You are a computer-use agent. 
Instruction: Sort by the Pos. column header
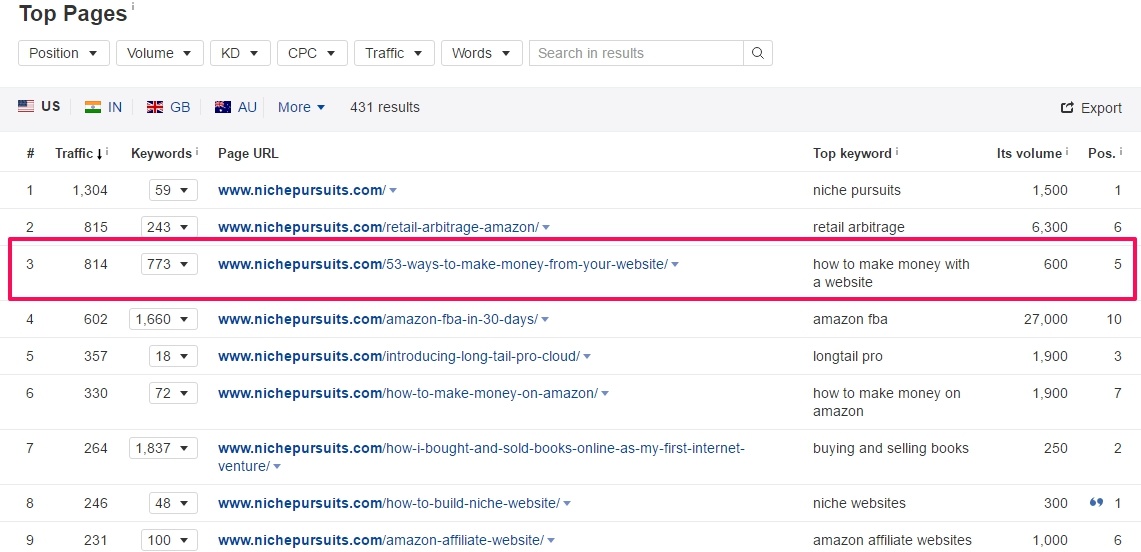coord(1101,153)
